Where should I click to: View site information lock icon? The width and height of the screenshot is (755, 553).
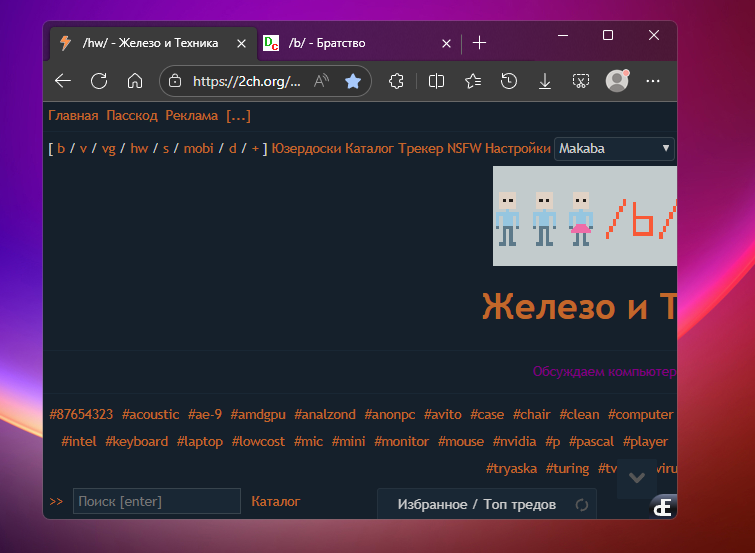click(175, 81)
